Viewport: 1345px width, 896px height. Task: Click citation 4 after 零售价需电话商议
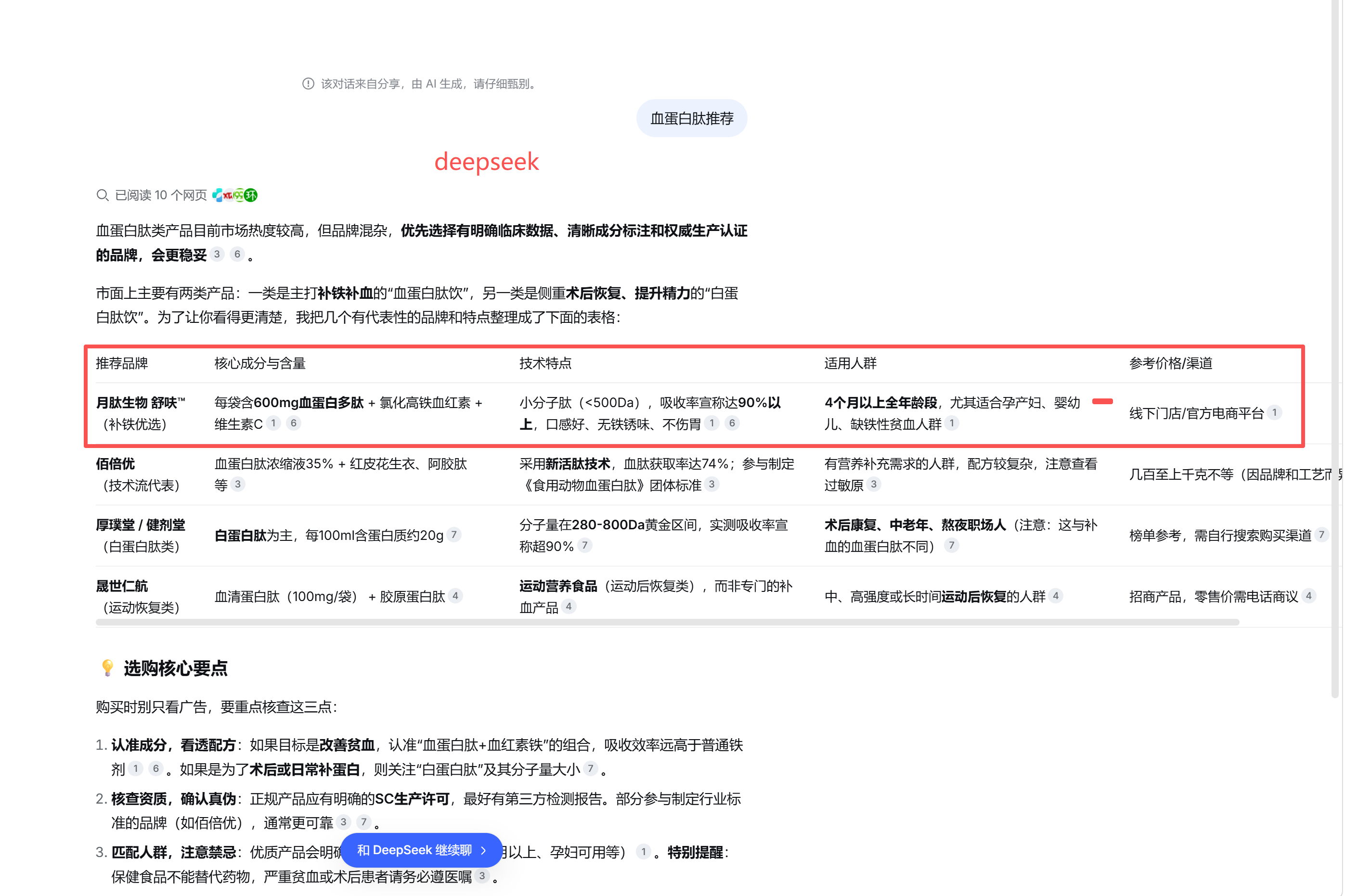pos(1308,596)
